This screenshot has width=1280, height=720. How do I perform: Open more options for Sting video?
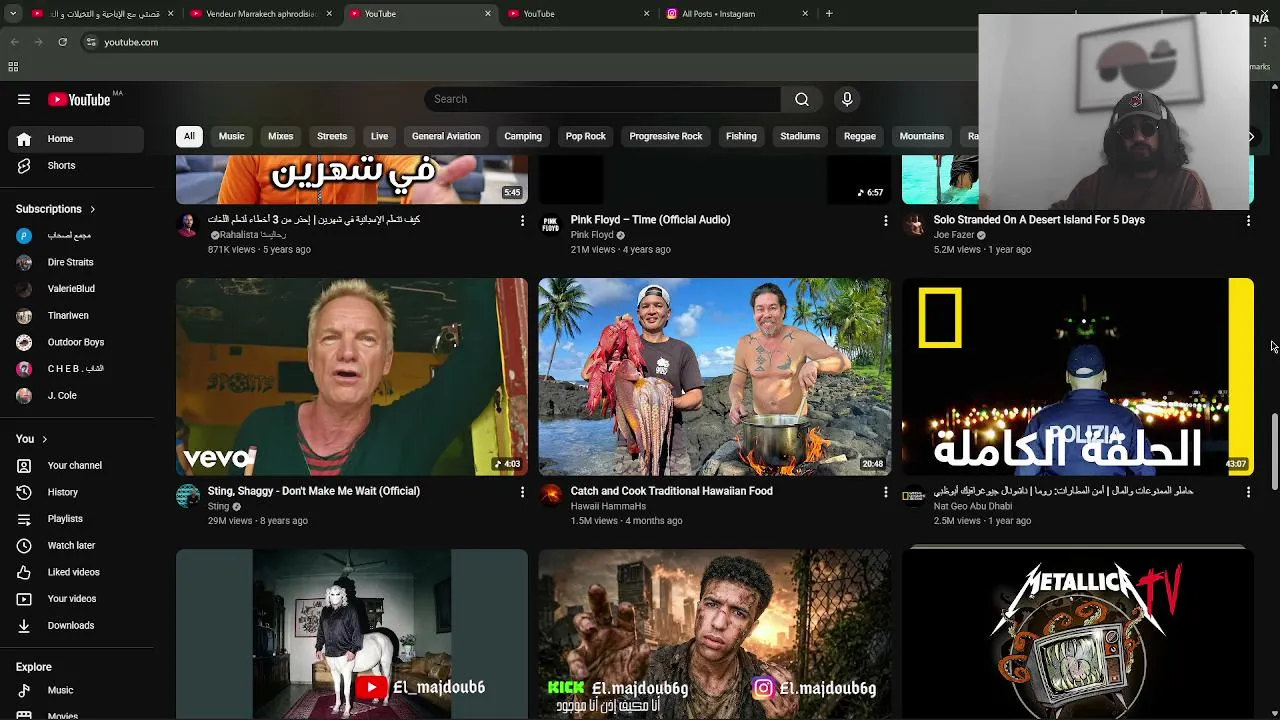click(522, 492)
